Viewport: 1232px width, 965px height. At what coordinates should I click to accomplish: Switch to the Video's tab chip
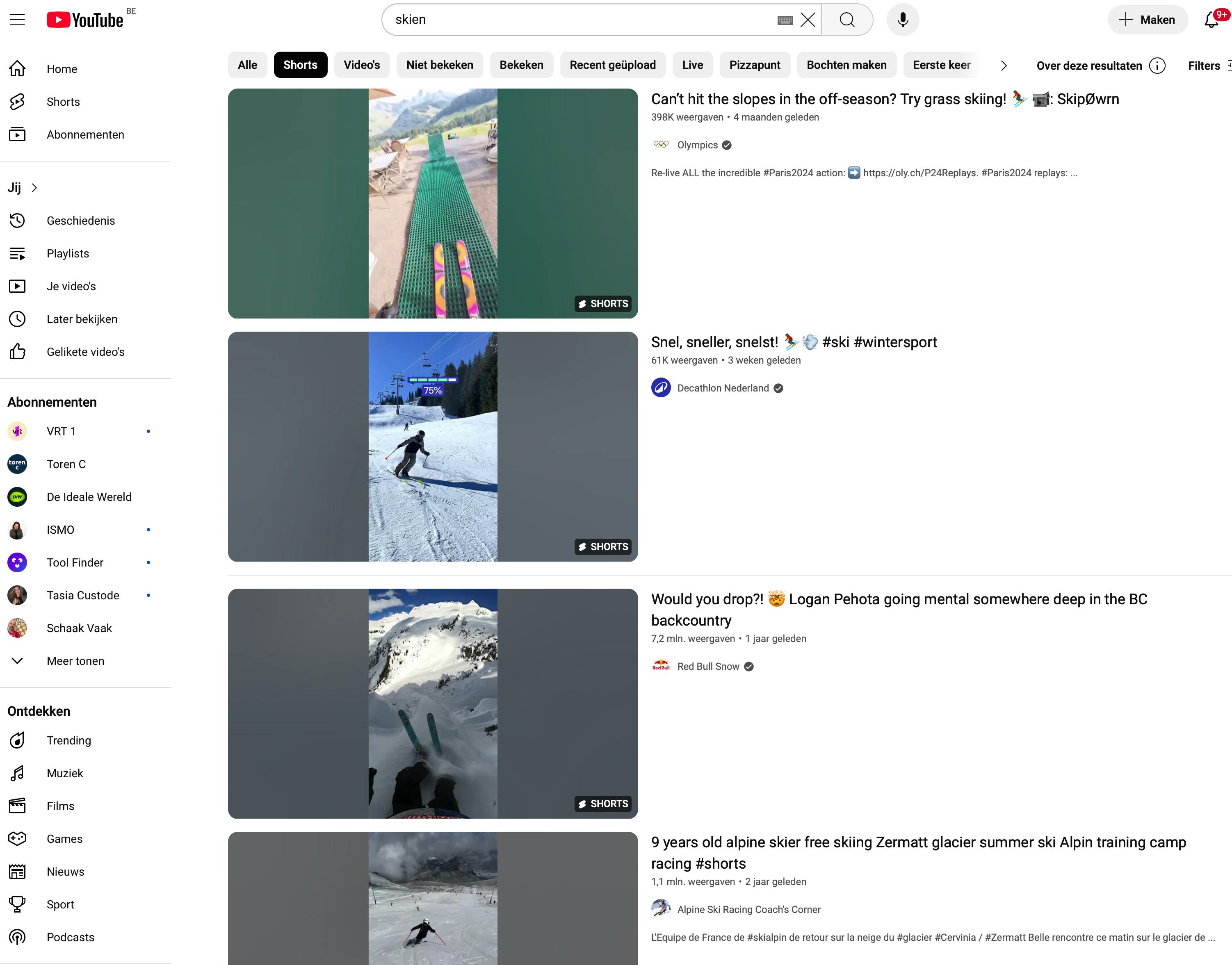coord(362,65)
